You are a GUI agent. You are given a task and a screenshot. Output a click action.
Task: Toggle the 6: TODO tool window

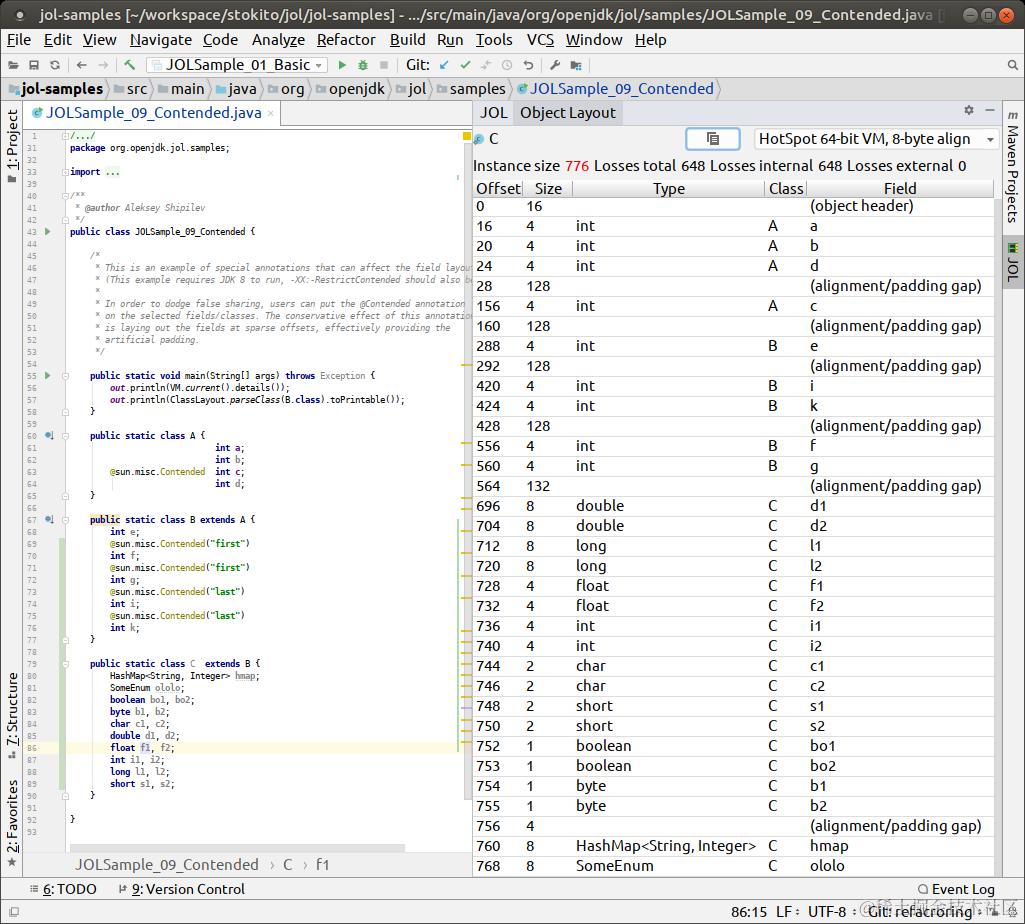(63, 889)
